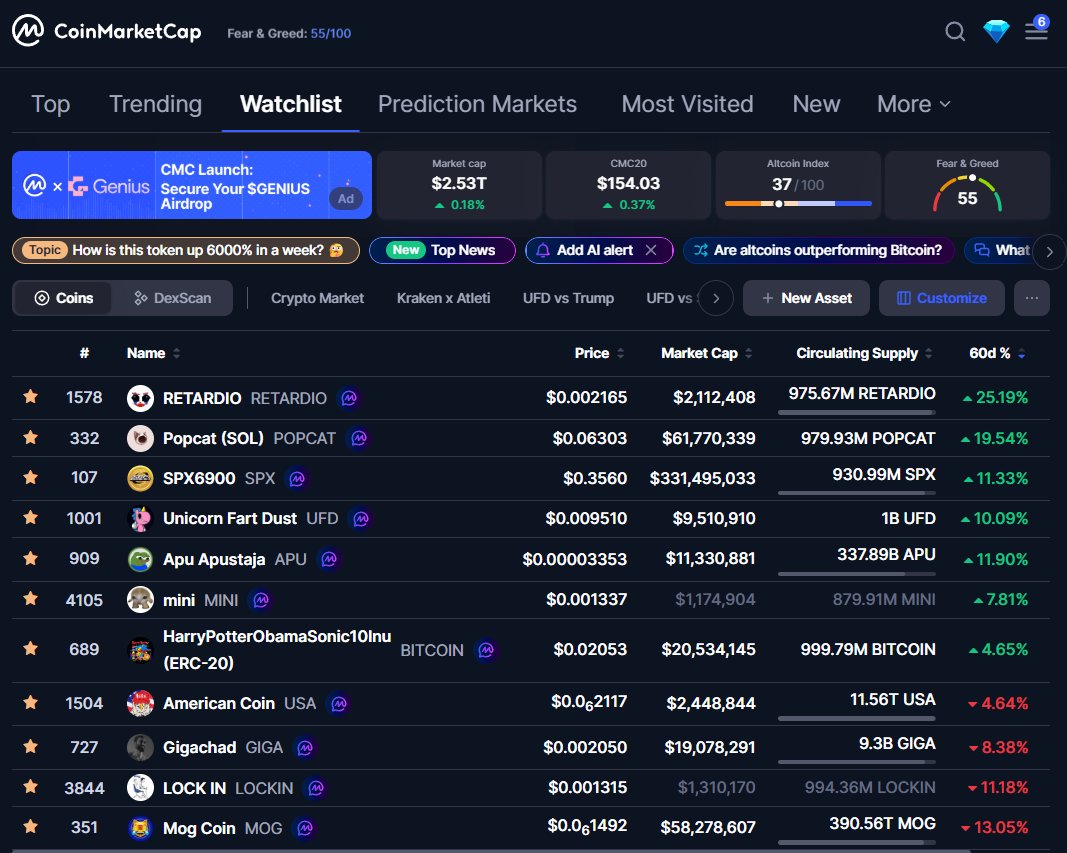Click the Unicorn Fart Dust coin logo

click(x=140, y=519)
